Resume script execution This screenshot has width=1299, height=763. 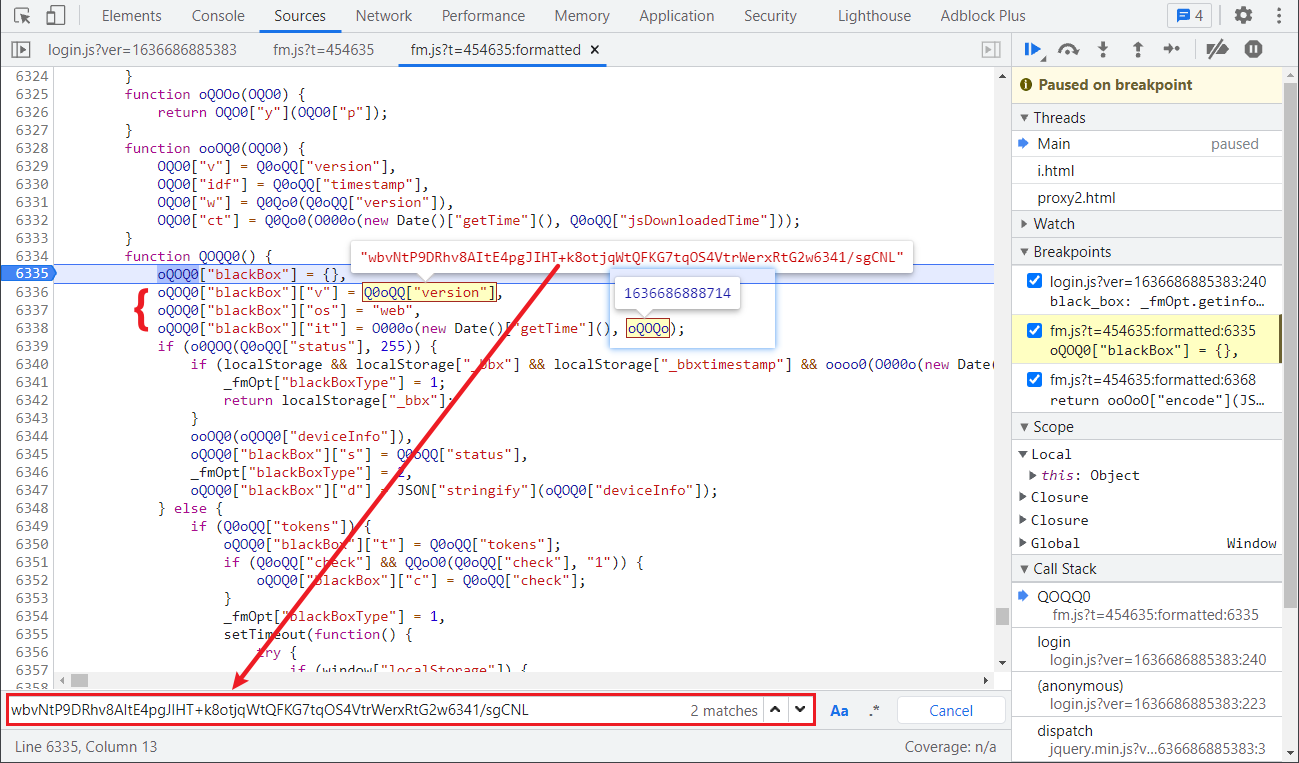(x=1034, y=49)
